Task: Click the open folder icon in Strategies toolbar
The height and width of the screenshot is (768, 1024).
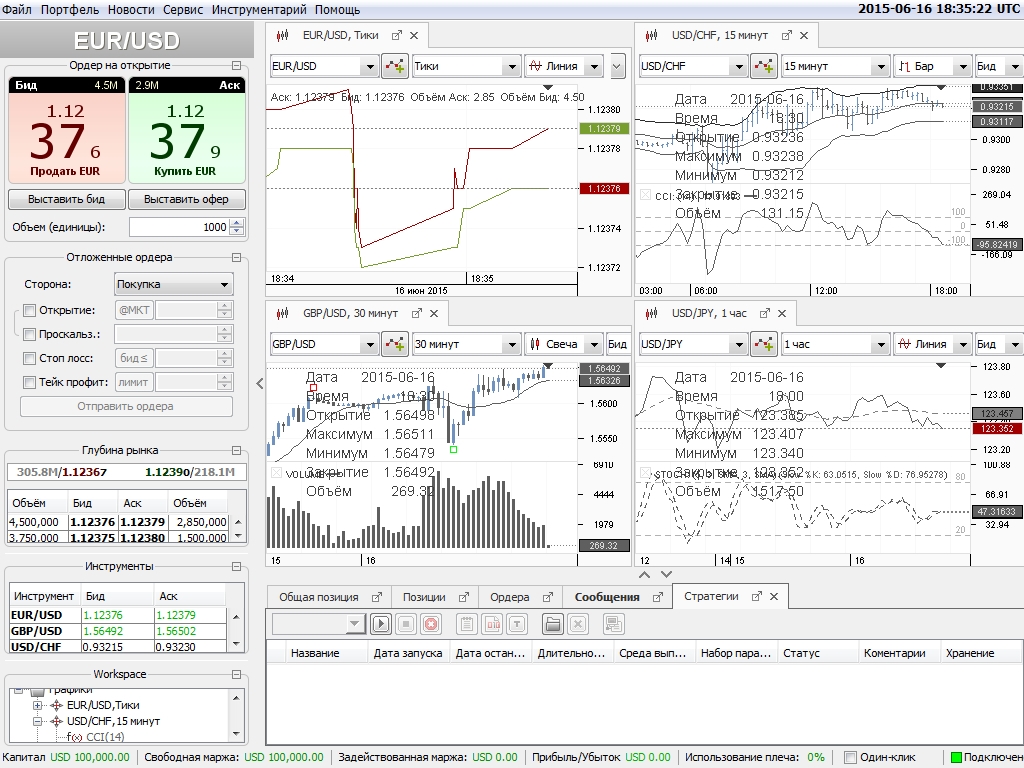Action: coord(553,624)
